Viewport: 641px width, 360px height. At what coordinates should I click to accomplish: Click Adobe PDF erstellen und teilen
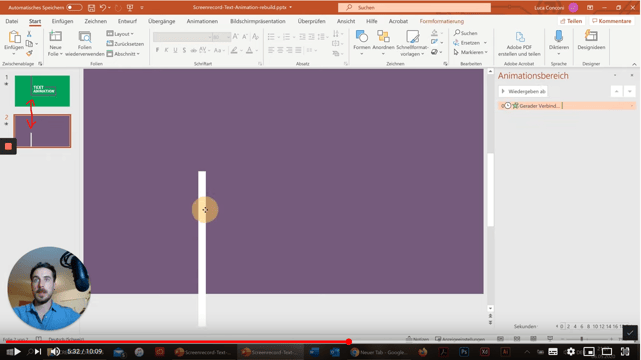(519, 43)
